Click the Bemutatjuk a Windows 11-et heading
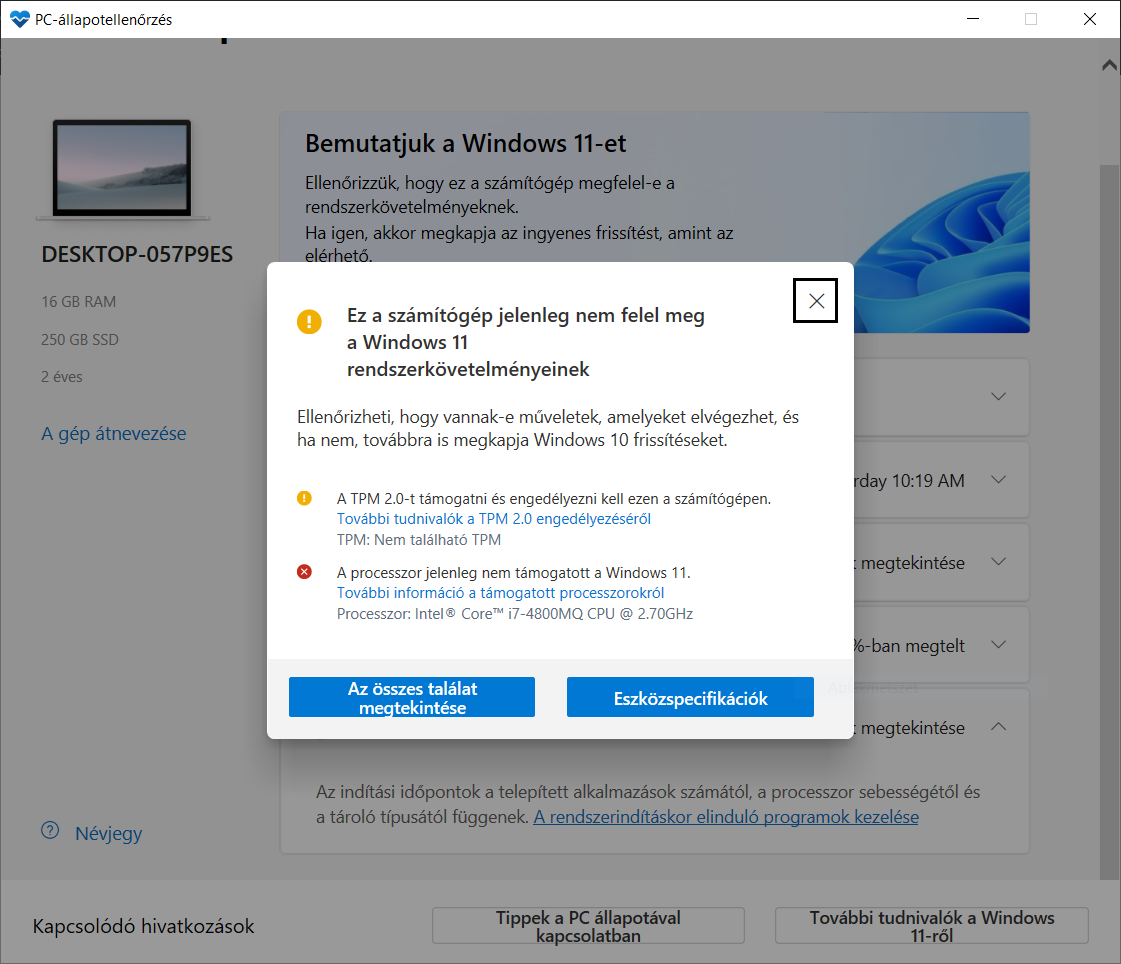1121x964 pixels. pyautogui.click(x=465, y=144)
